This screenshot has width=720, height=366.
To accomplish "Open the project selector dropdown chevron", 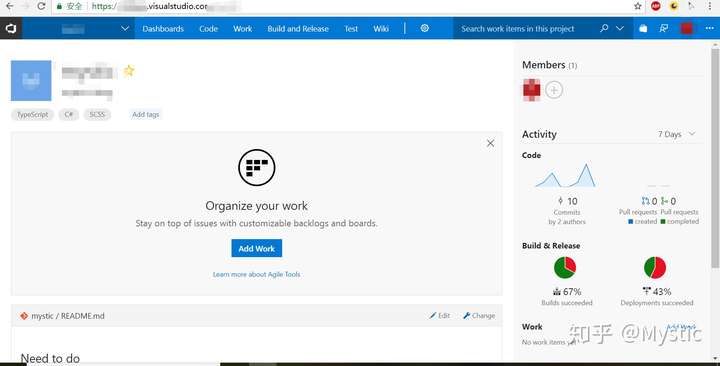I will (125, 28).
